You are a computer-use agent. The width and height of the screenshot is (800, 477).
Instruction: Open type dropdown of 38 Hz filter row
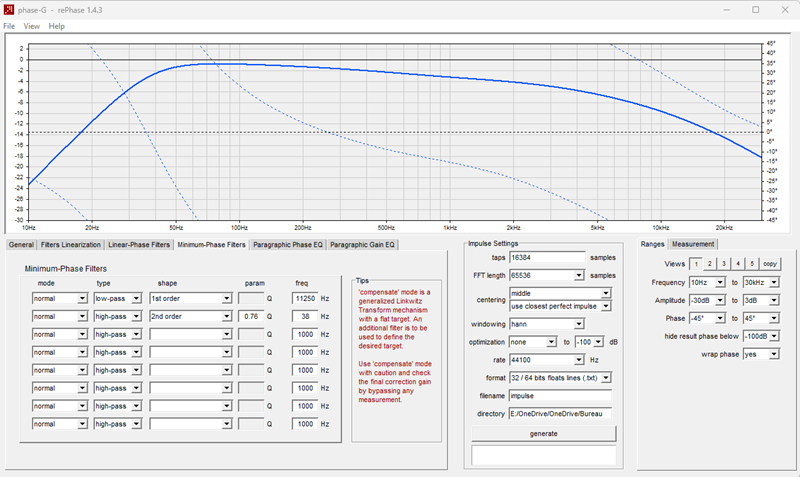tap(117, 316)
